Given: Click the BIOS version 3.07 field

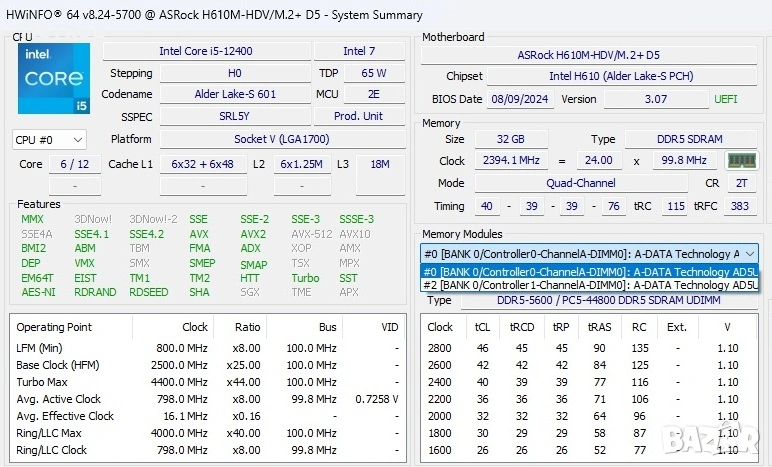Looking at the screenshot, I should (655, 99).
